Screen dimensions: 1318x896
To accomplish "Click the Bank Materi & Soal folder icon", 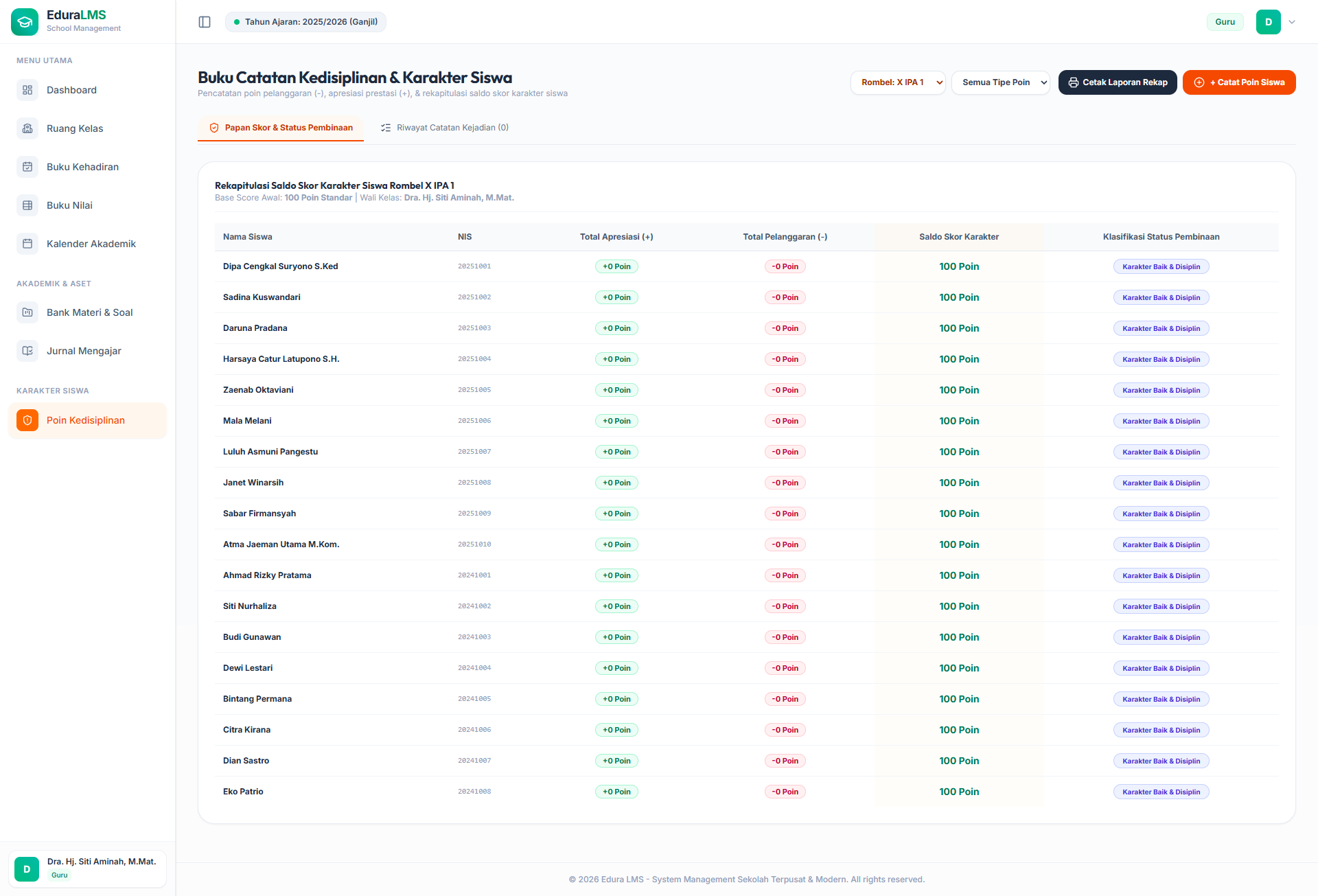I will pos(27,312).
